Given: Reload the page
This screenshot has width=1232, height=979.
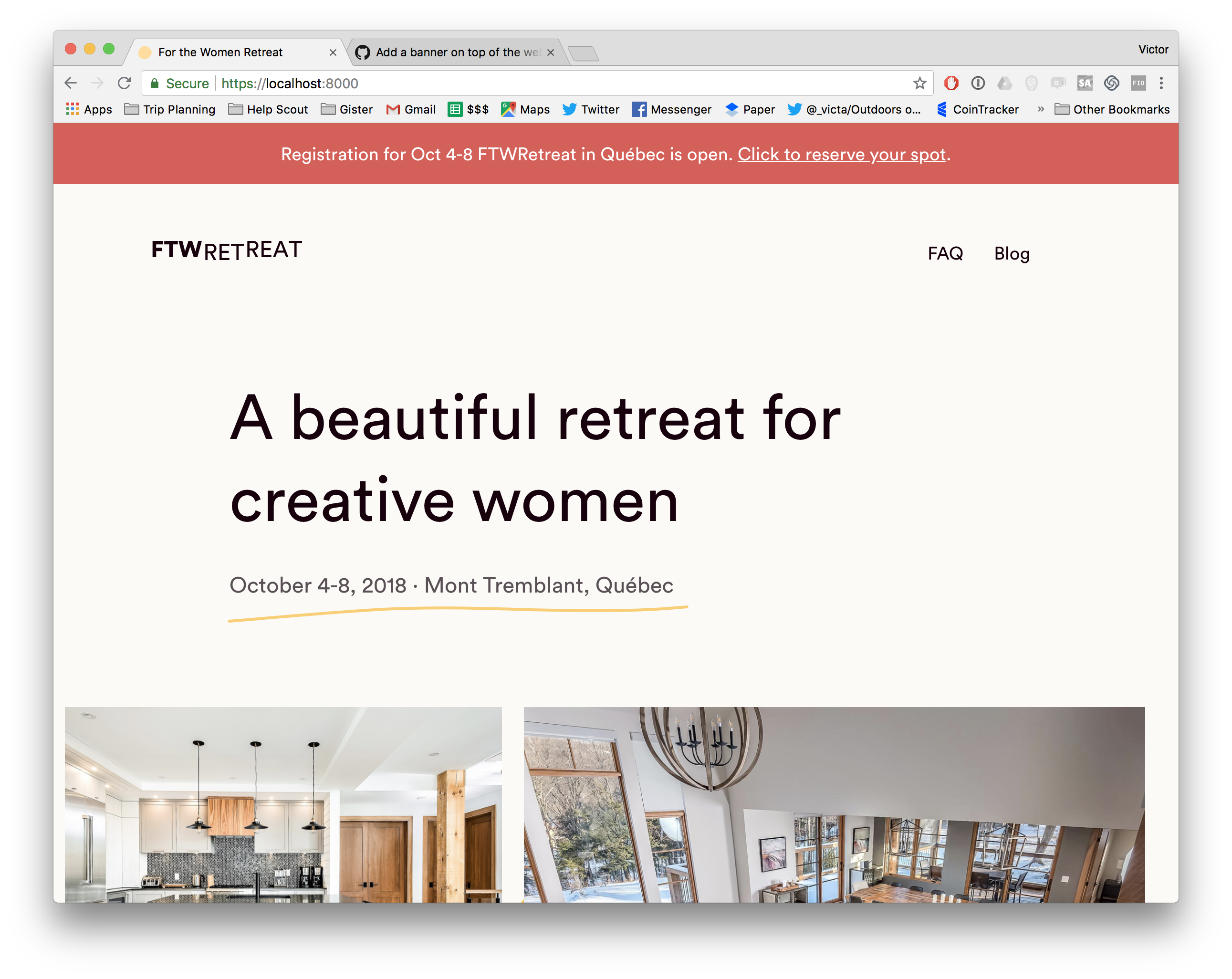Looking at the screenshot, I should (x=124, y=83).
